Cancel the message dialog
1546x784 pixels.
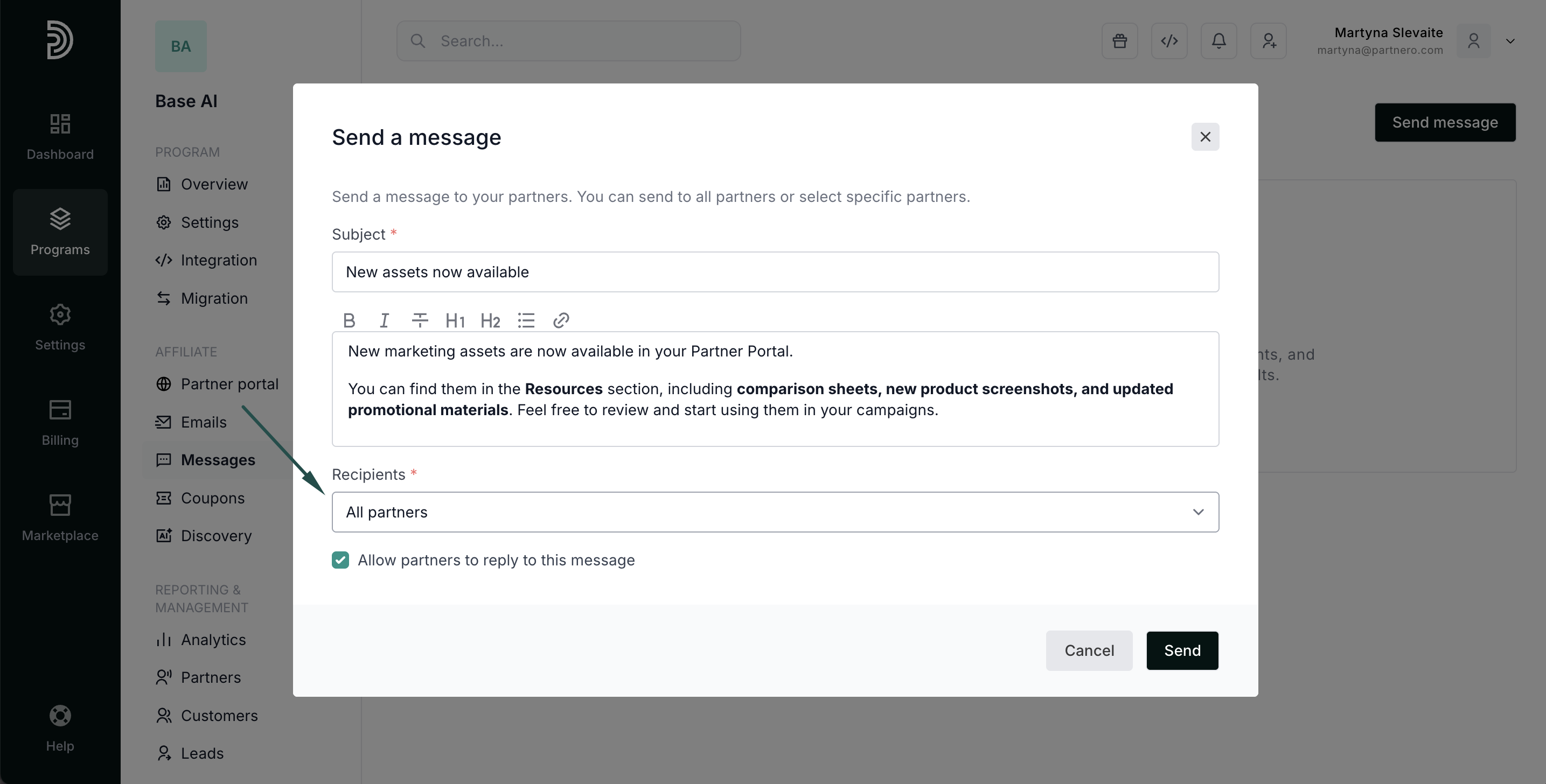1089,650
